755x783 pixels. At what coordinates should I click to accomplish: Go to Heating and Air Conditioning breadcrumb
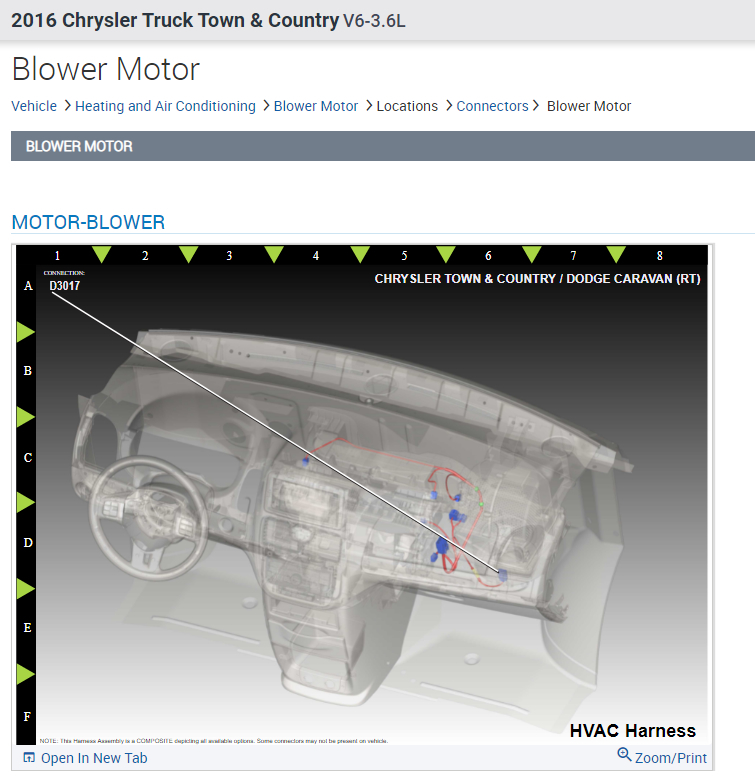click(x=165, y=106)
